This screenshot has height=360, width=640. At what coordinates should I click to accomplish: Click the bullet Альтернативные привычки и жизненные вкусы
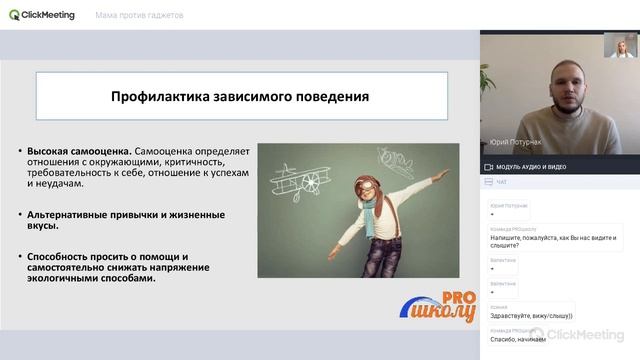pyautogui.click(x=126, y=220)
